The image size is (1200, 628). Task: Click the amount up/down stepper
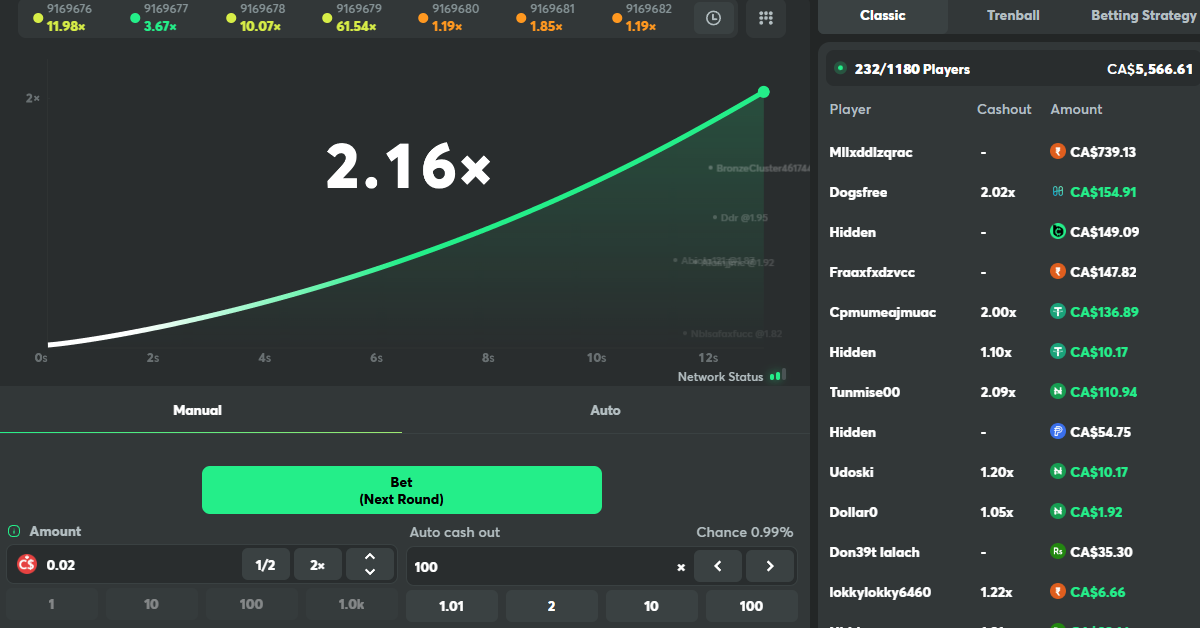[370, 565]
